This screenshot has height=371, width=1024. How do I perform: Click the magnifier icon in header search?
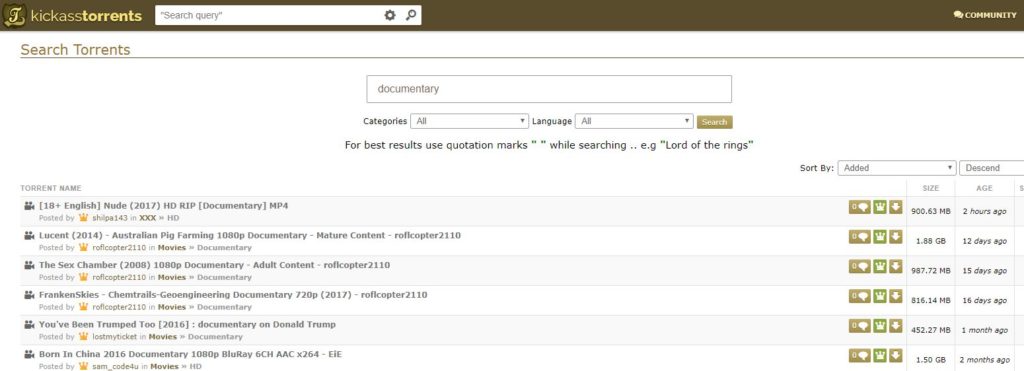point(411,15)
